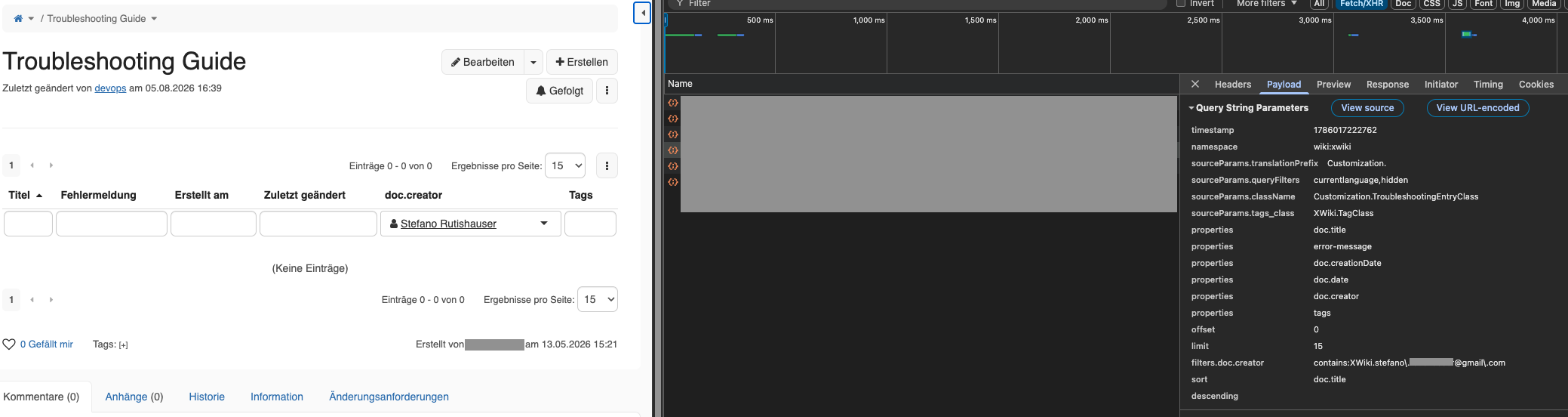The height and width of the screenshot is (417, 1568).
Task: Select the top results-per-page dropdown
Action: (x=565, y=165)
